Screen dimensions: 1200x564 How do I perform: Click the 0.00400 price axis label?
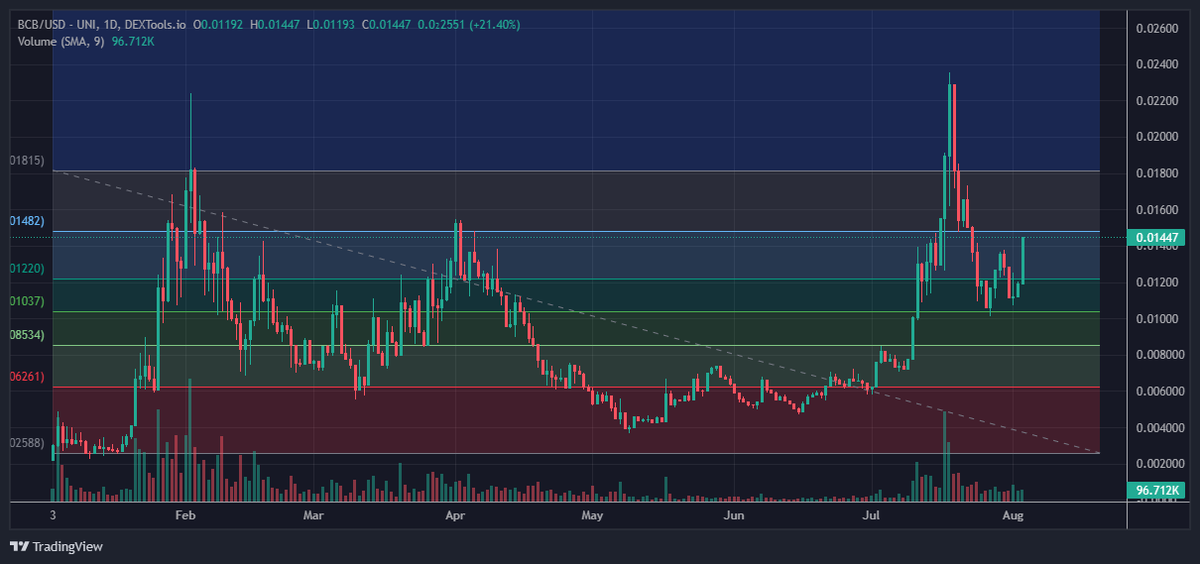(1158, 427)
